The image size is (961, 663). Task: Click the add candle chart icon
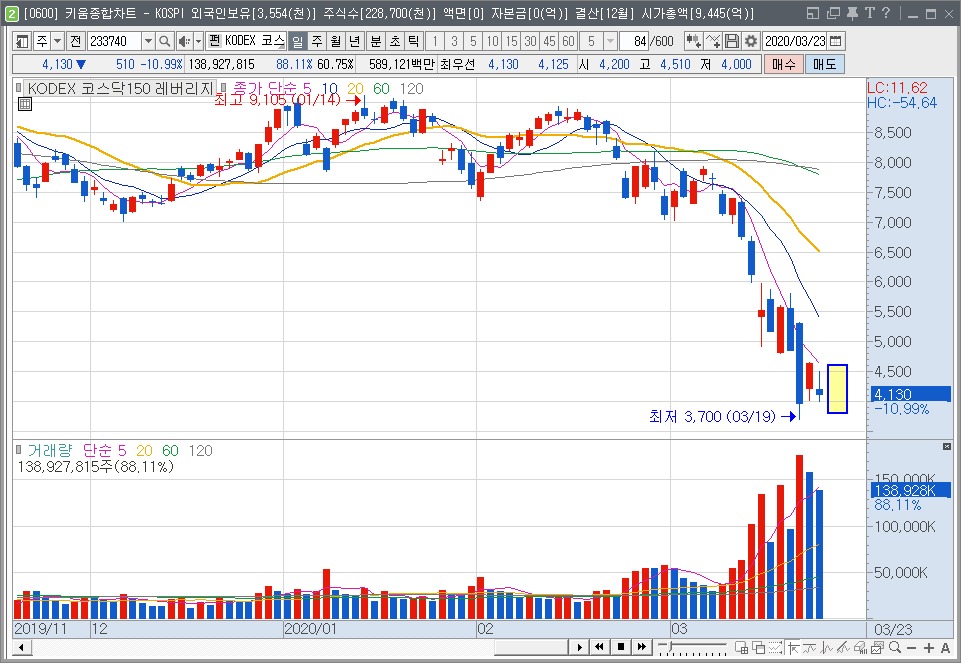[x=694, y=41]
